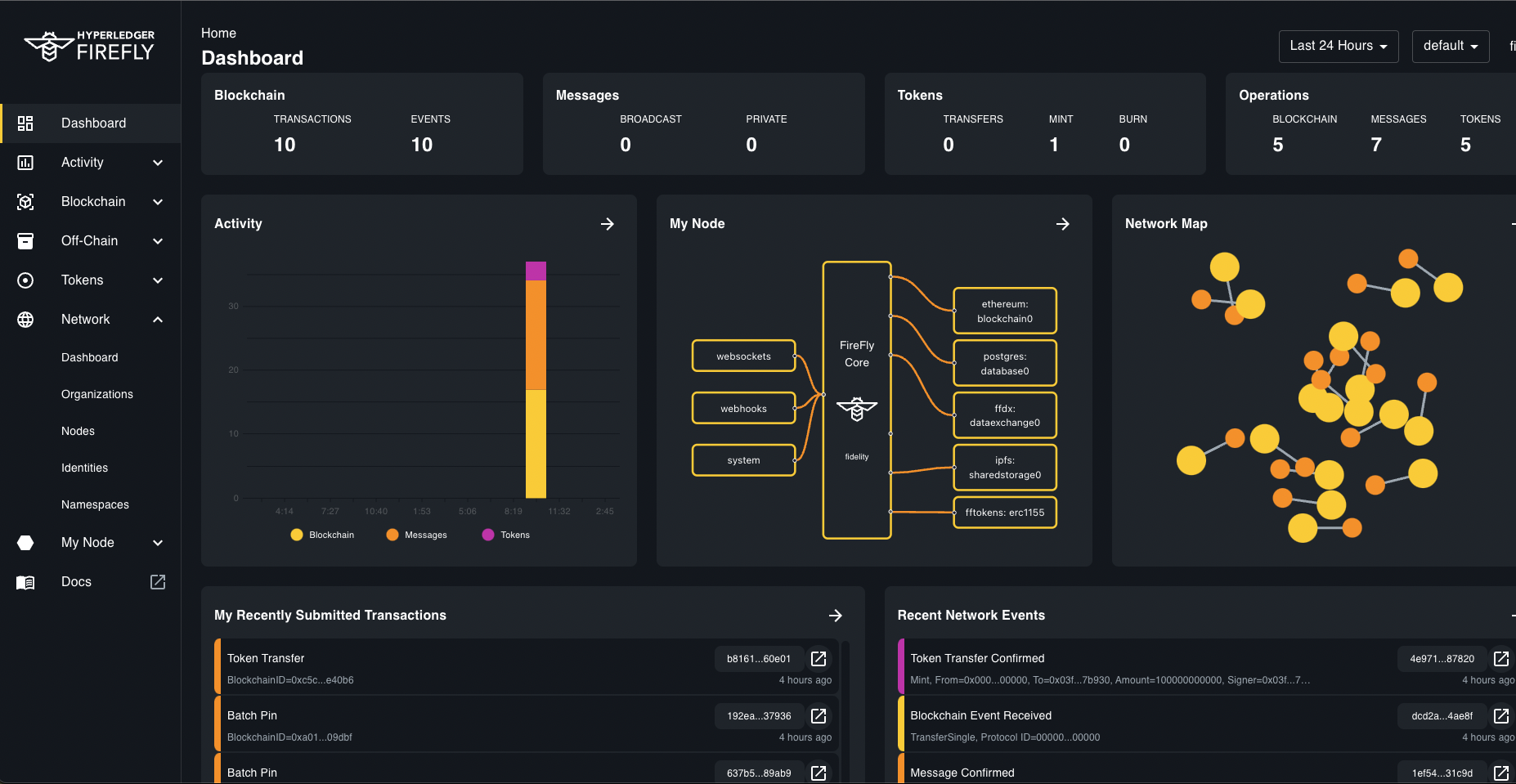1516x784 pixels.
Task: Expand the Blockchain sidebar menu chevron
Action: (158, 202)
